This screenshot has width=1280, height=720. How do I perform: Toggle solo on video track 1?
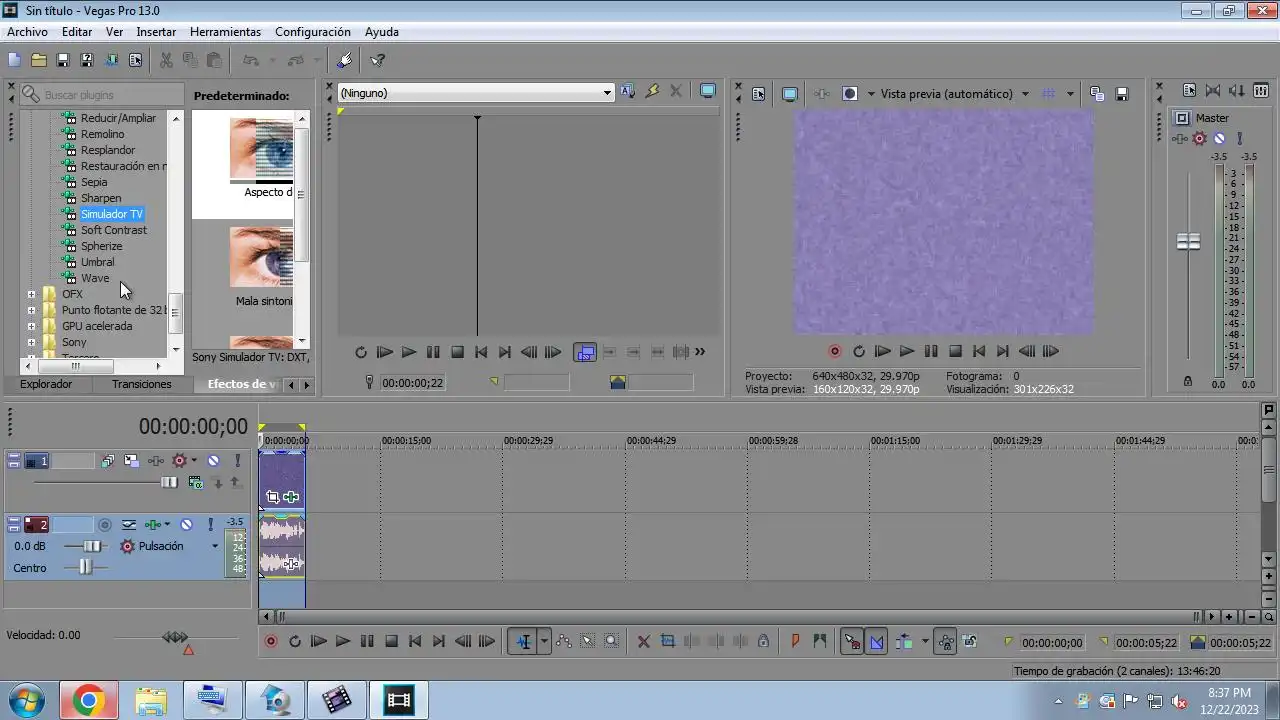[237, 461]
